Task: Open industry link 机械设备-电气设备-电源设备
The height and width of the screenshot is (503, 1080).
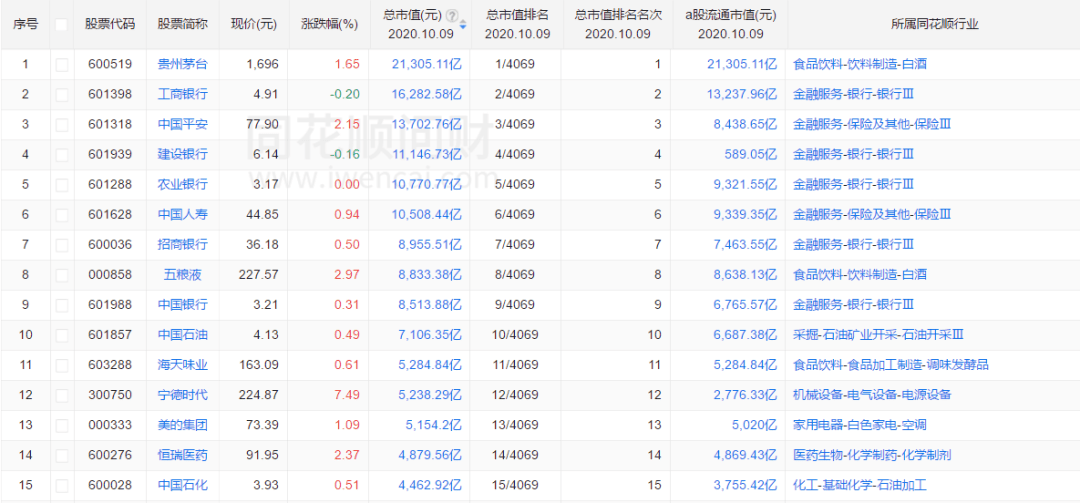Action: pyautogui.click(x=872, y=395)
